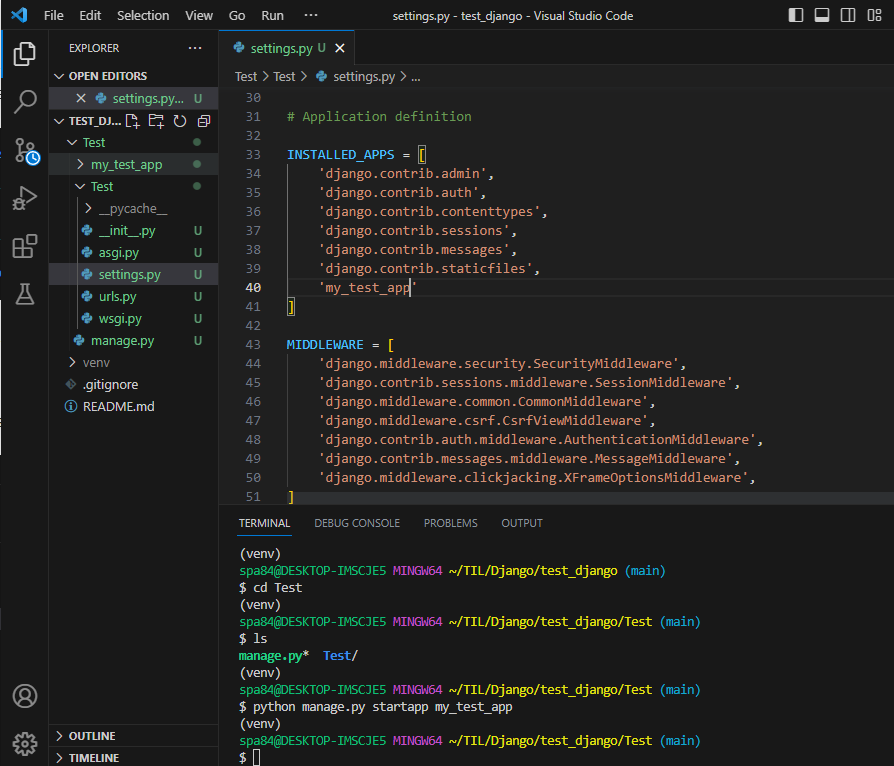Open the View menu
Image resolution: width=894 pixels, height=766 pixels.
click(198, 15)
